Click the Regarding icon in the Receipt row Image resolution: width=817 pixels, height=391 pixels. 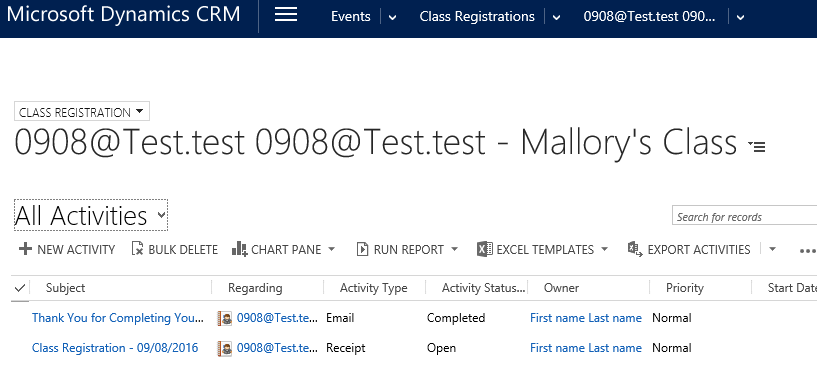(225, 348)
